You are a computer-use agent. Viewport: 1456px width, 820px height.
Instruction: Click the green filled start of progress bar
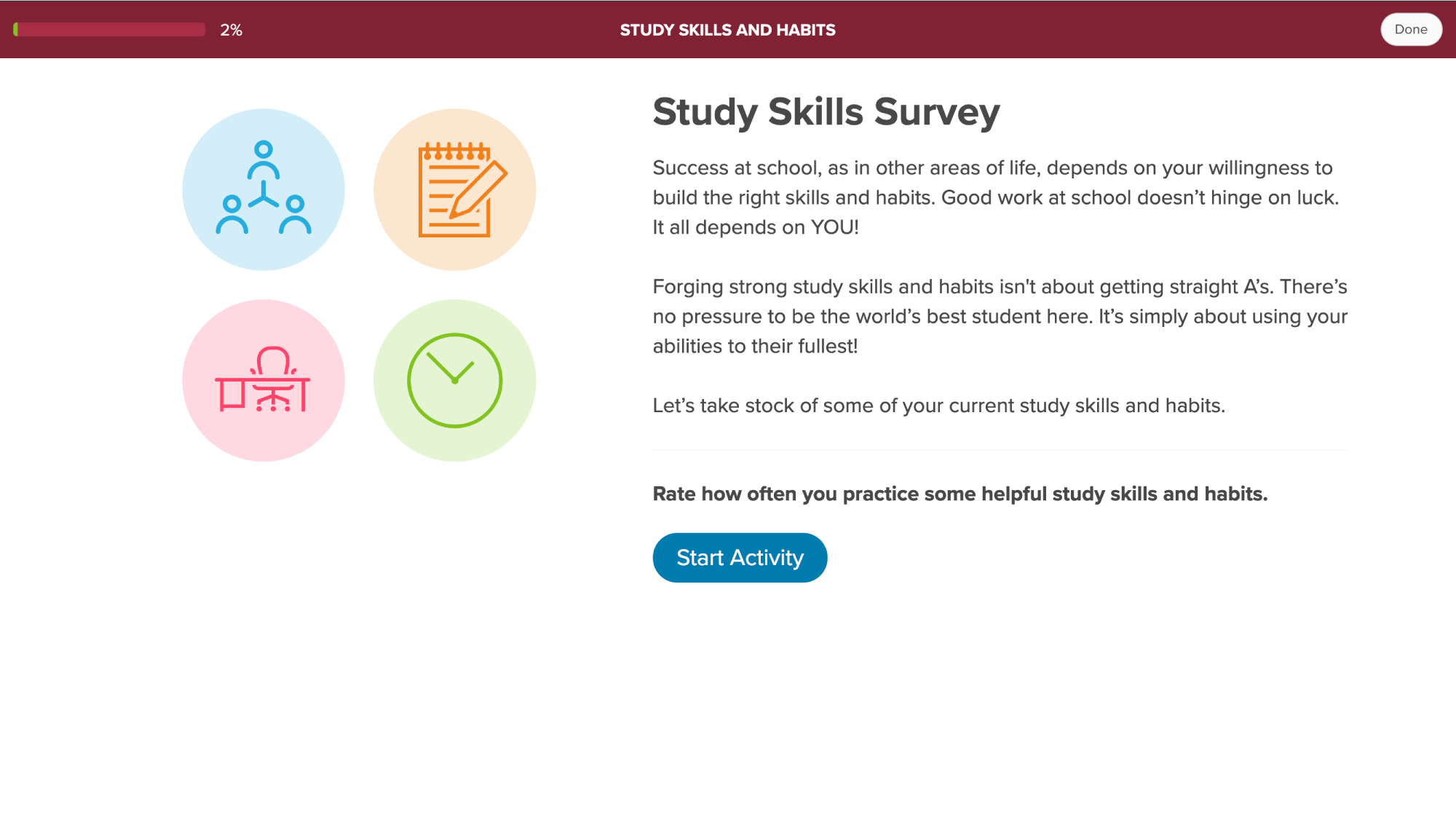[16, 30]
